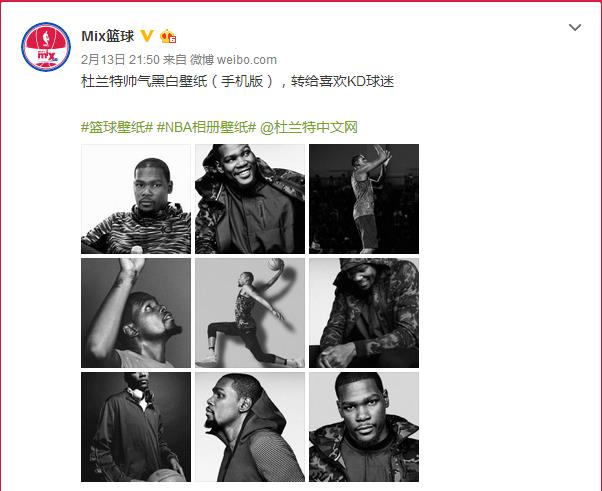
Task: Open the 微博 weibo.com source link
Action: [233, 60]
